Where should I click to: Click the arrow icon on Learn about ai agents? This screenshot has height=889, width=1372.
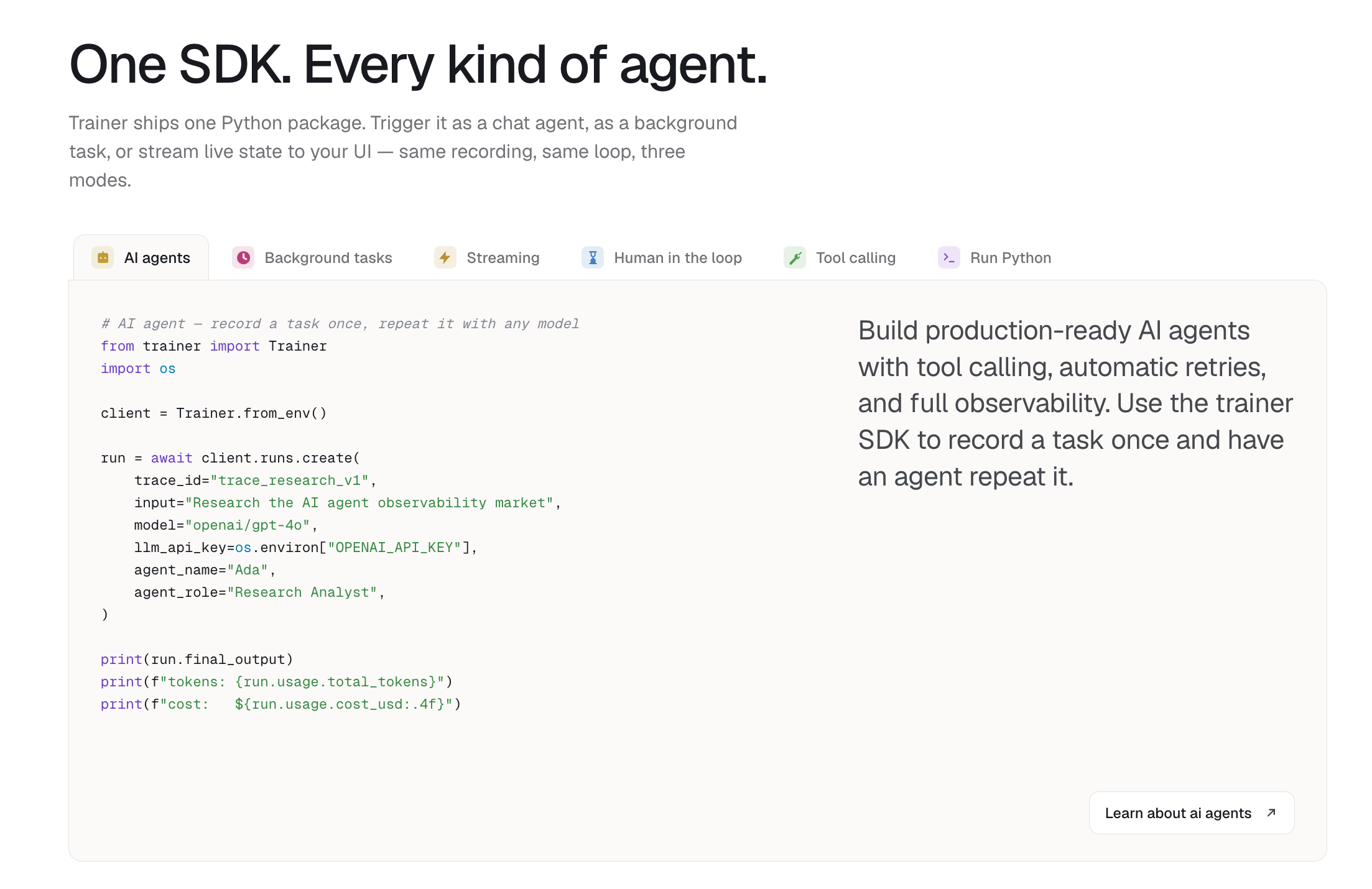pyautogui.click(x=1271, y=813)
